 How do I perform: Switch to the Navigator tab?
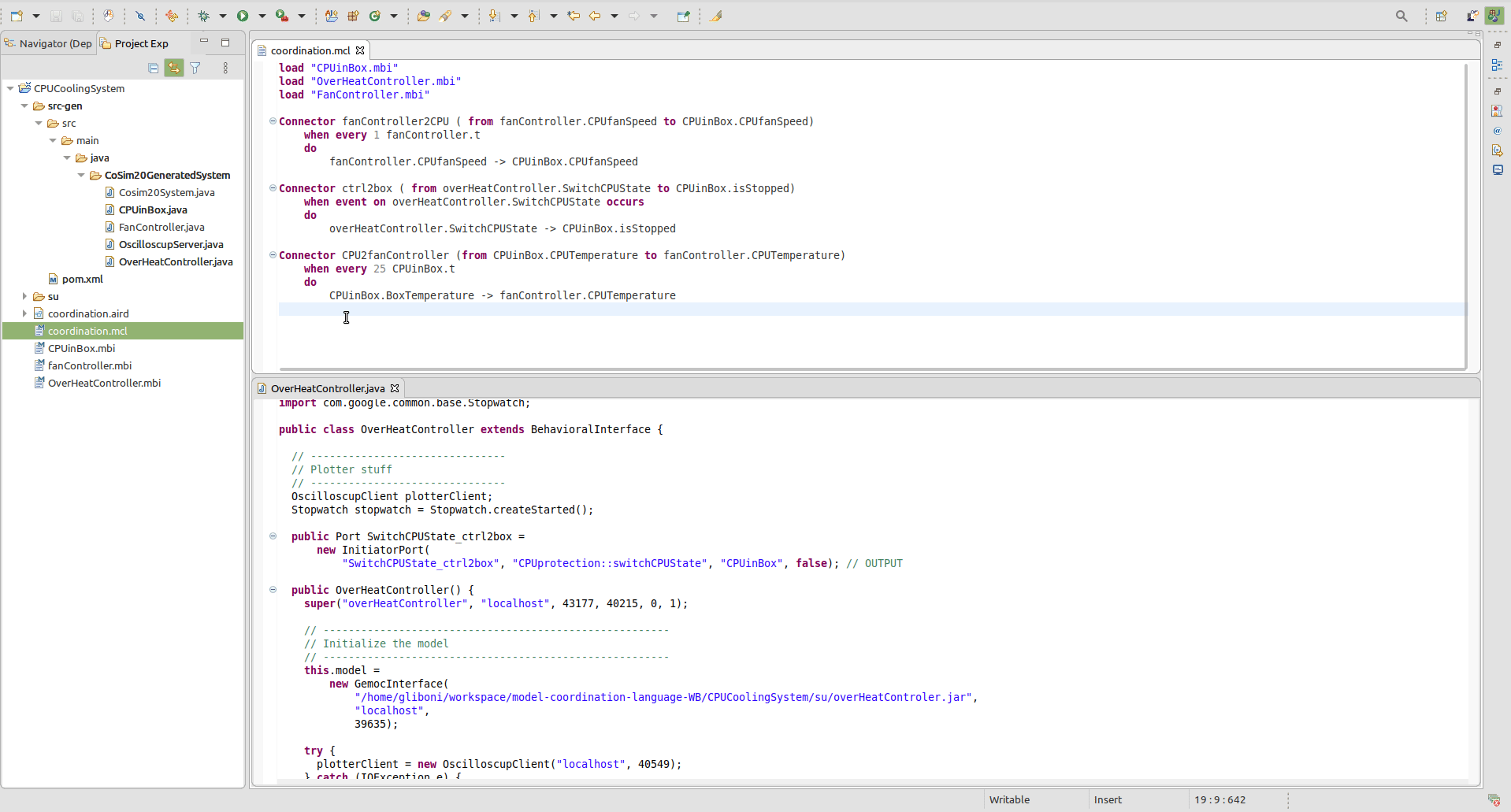[49, 43]
